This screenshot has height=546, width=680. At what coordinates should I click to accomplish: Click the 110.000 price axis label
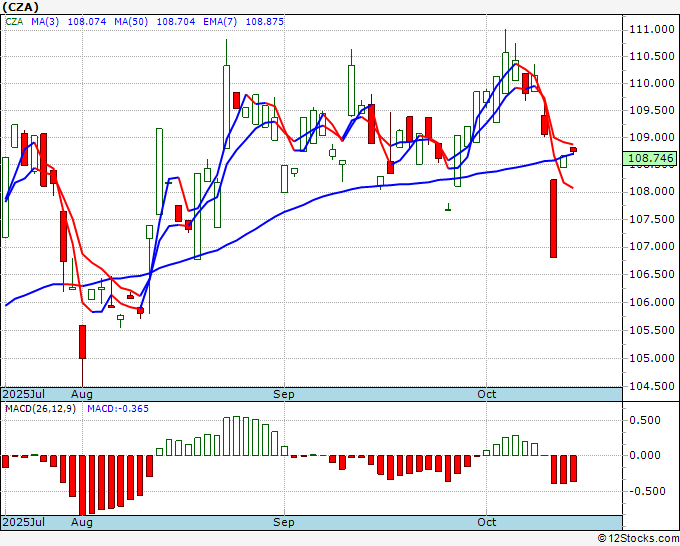(652, 83)
